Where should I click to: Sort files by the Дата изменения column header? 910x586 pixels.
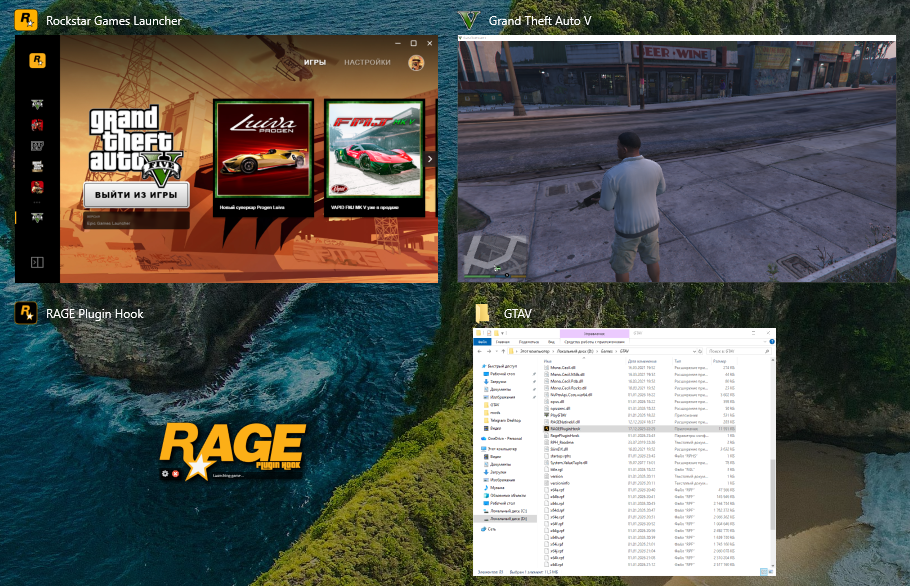click(642, 361)
